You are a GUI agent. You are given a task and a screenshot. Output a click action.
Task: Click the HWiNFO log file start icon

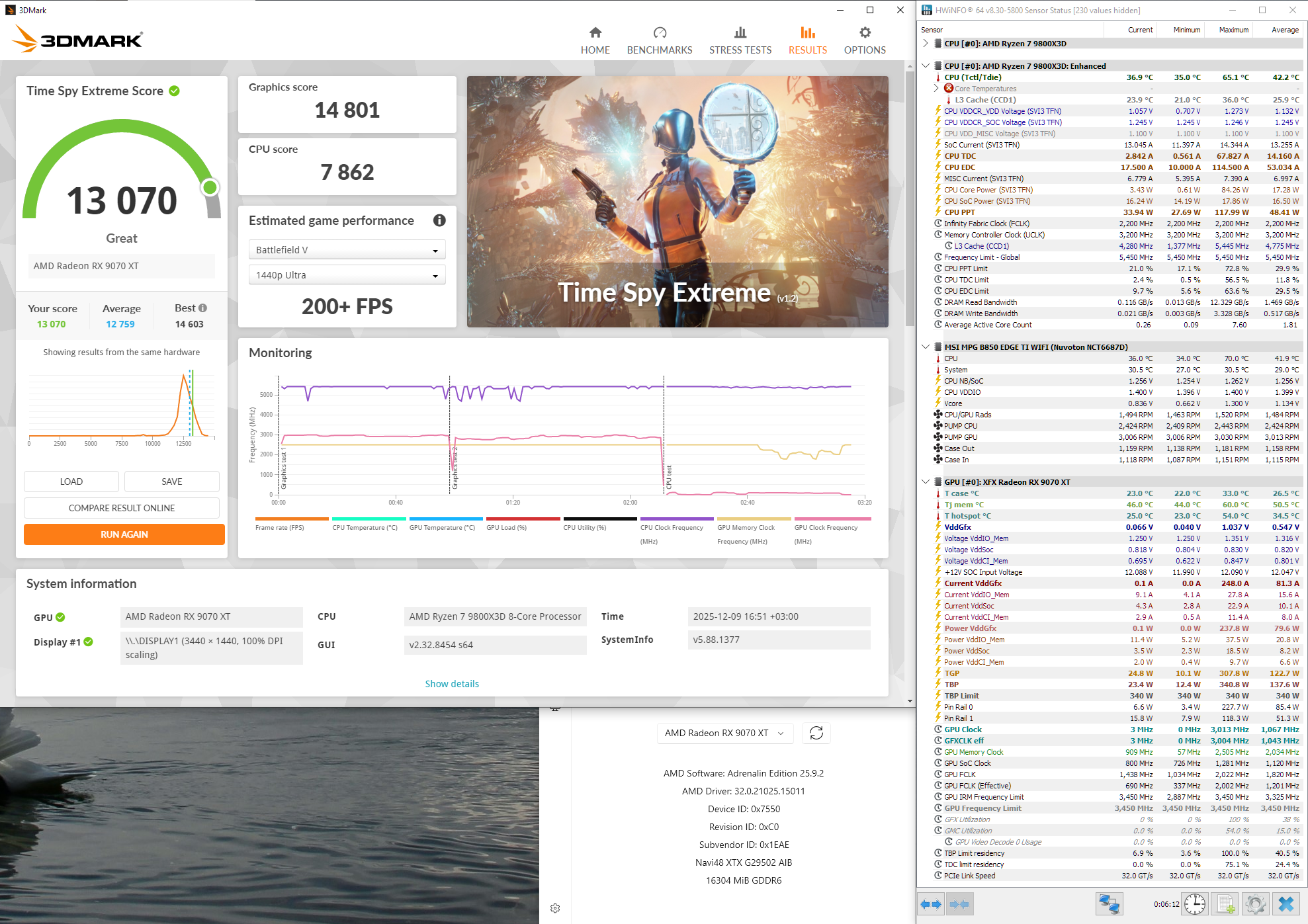1226,904
